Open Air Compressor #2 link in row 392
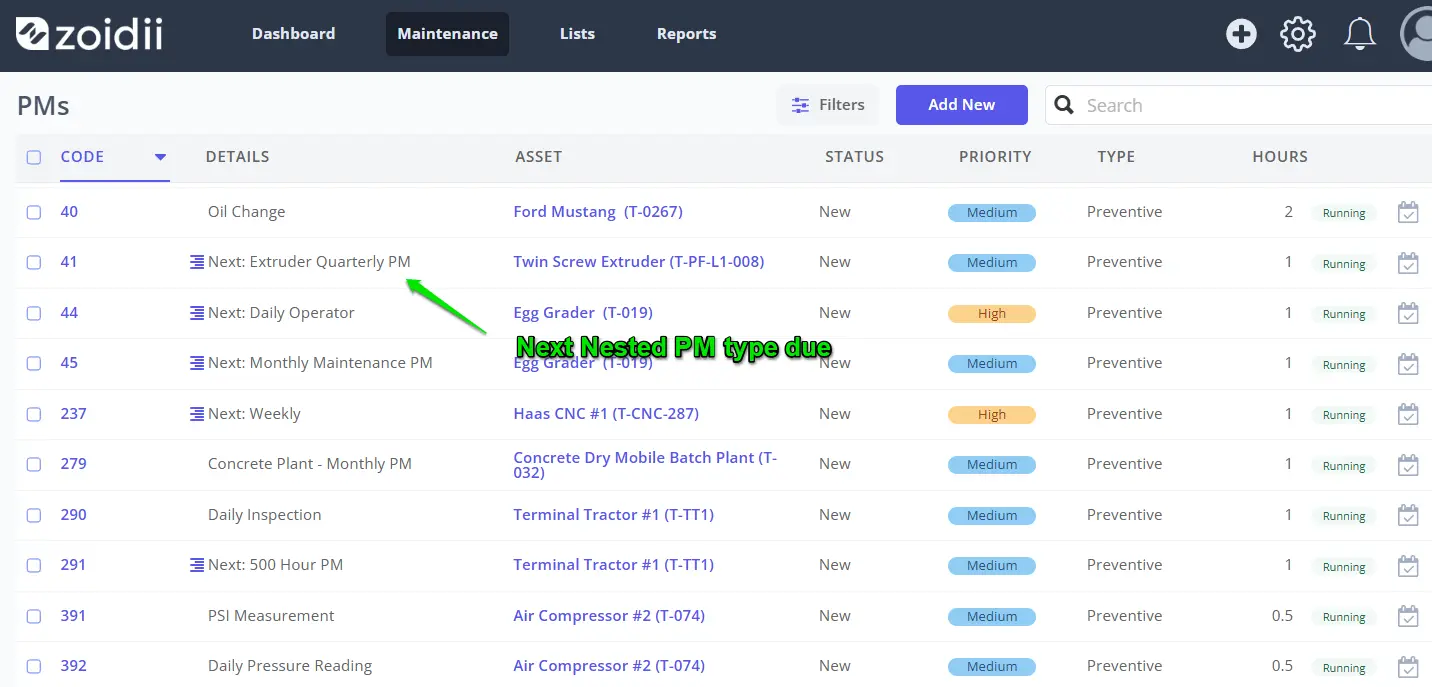Image resolution: width=1432 pixels, height=687 pixels. pos(609,666)
